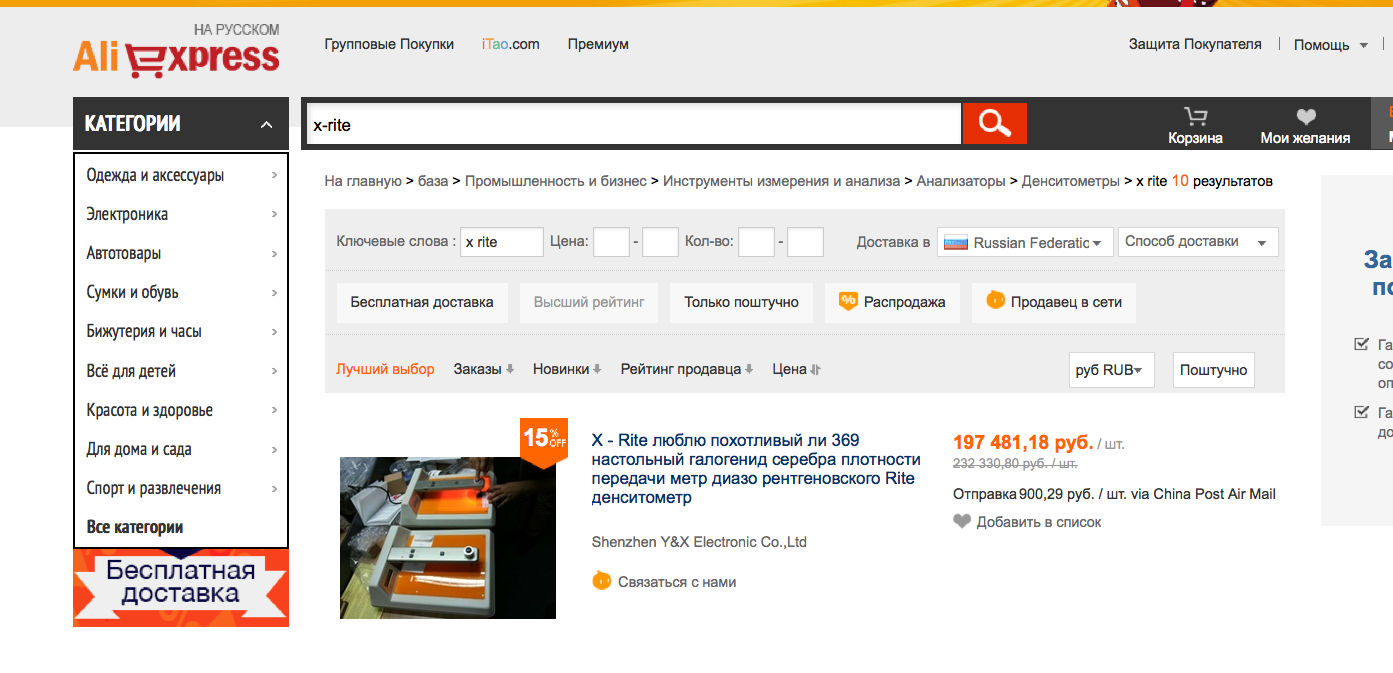The height and width of the screenshot is (673, 1393).
Task: Click Добавить в список link
Action: pyautogui.click(x=1039, y=522)
